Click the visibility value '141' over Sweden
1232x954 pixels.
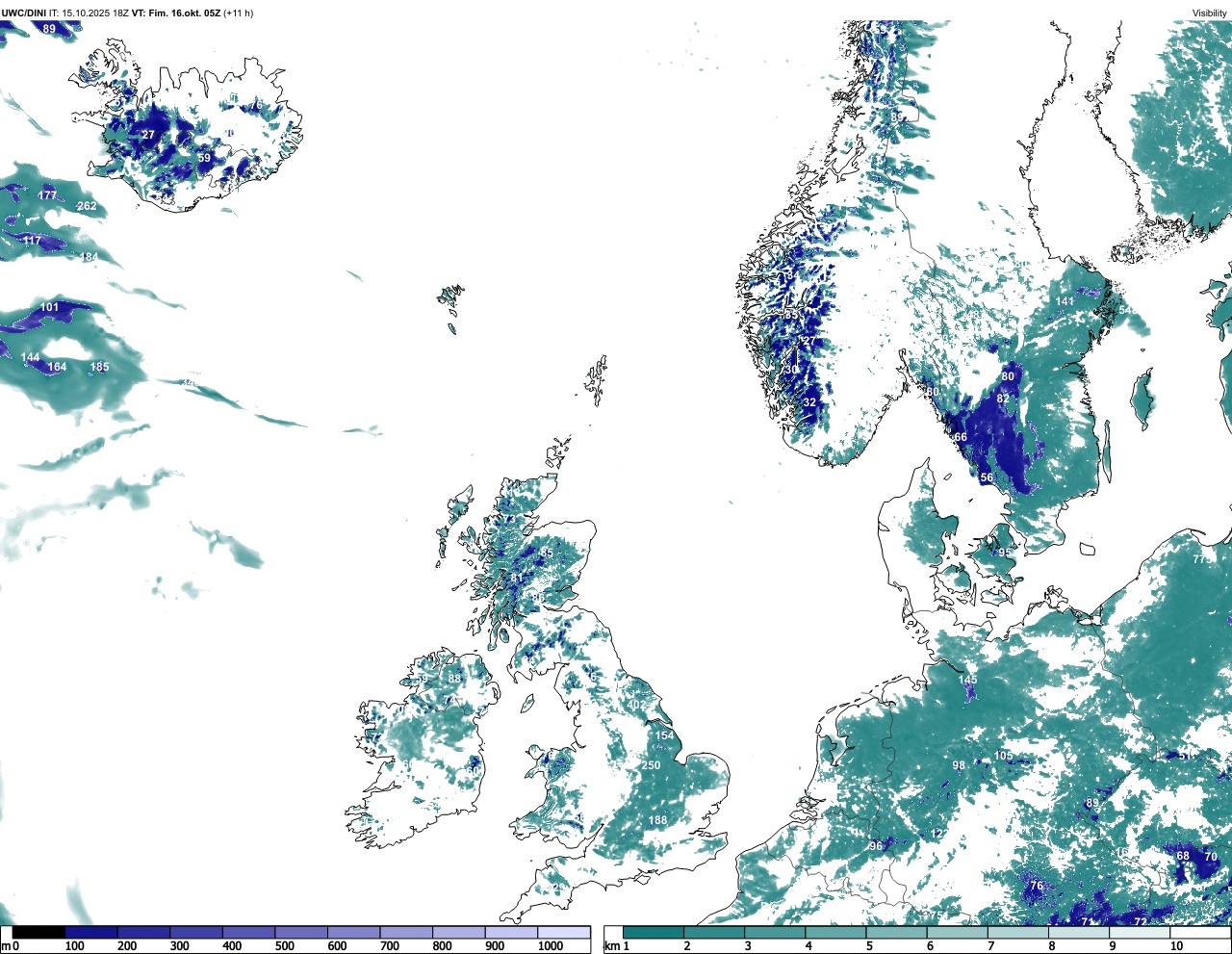pos(1065,301)
